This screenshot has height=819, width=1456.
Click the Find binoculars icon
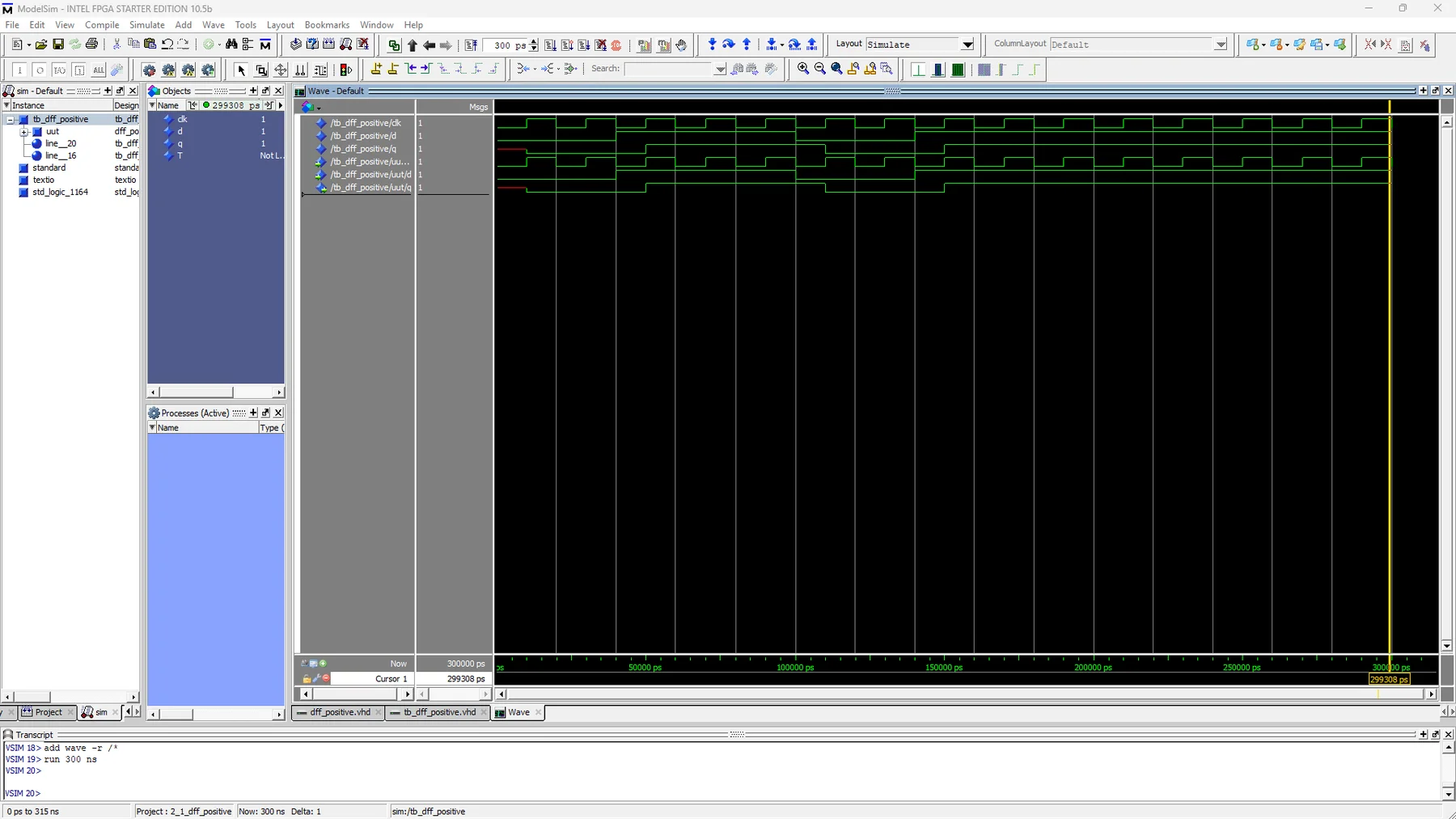[231, 45]
